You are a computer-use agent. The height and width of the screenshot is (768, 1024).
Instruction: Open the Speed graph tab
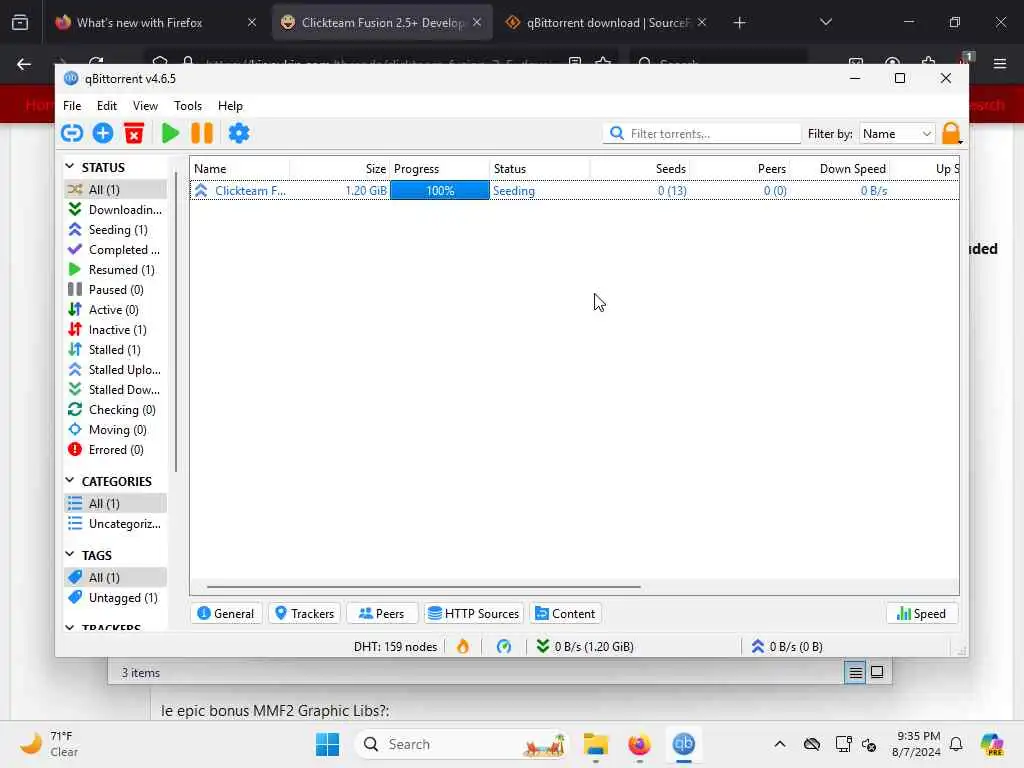(921, 614)
